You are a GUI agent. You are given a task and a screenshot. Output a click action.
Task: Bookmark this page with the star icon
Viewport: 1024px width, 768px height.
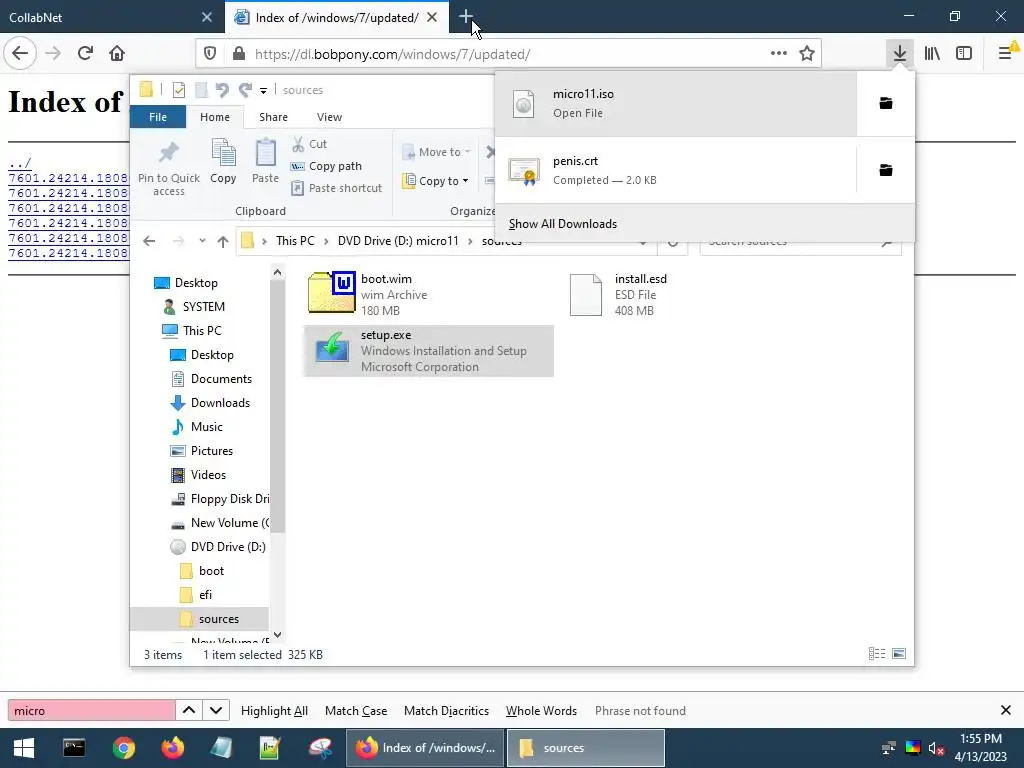tap(807, 54)
